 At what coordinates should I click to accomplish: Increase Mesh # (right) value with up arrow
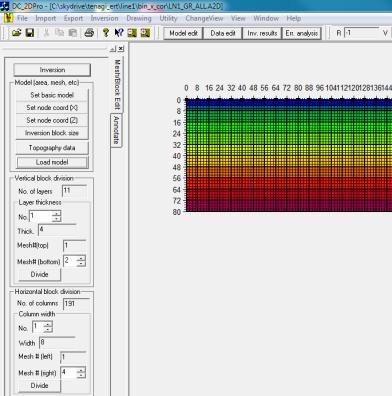tap(81, 370)
